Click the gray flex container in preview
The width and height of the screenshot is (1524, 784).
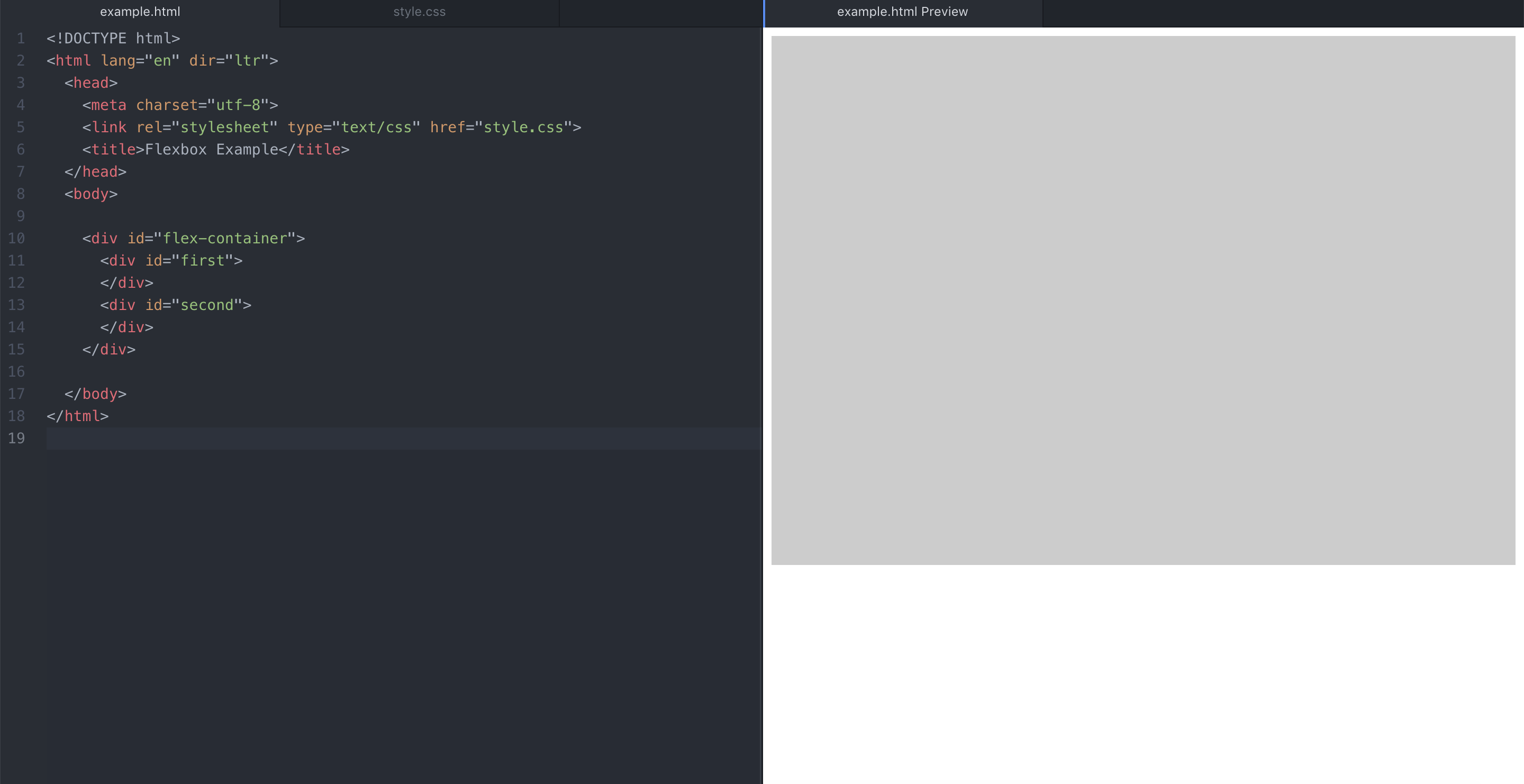pos(1142,300)
